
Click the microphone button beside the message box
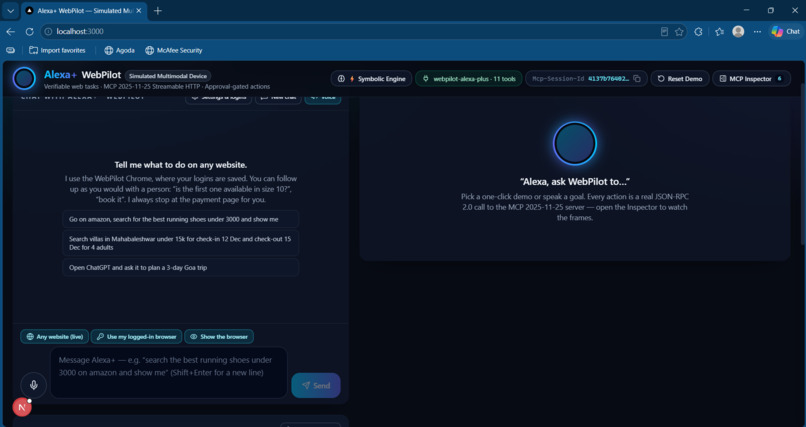coord(33,385)
